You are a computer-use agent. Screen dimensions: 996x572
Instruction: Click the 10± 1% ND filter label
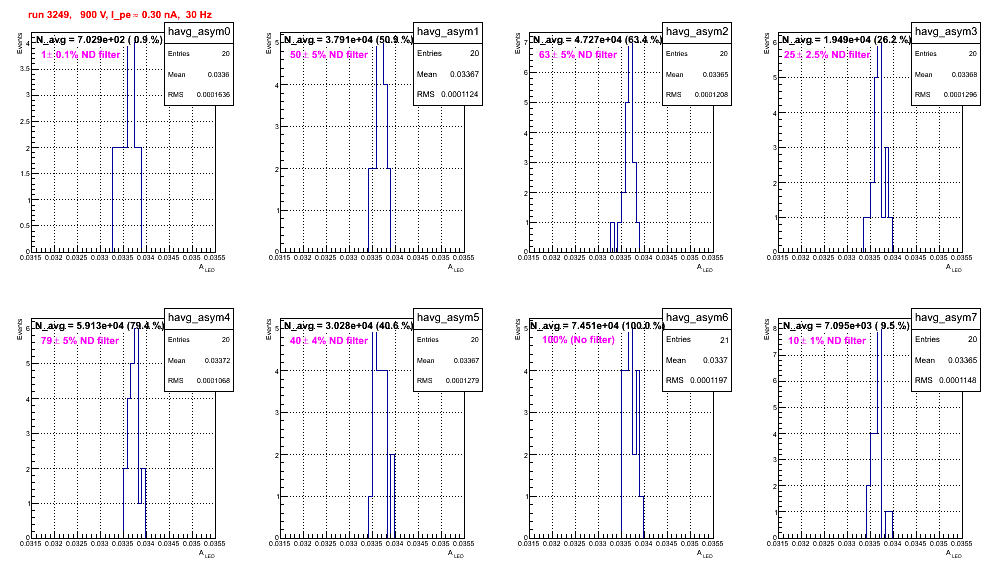tap(827, 341)
